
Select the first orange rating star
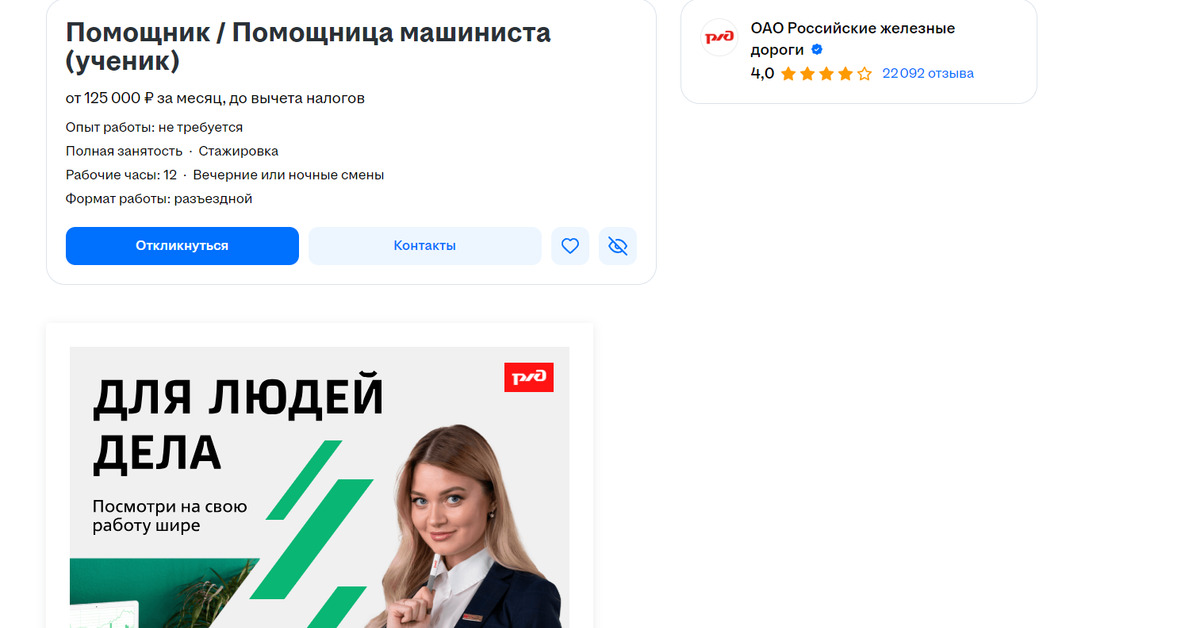tap(788, 74)
